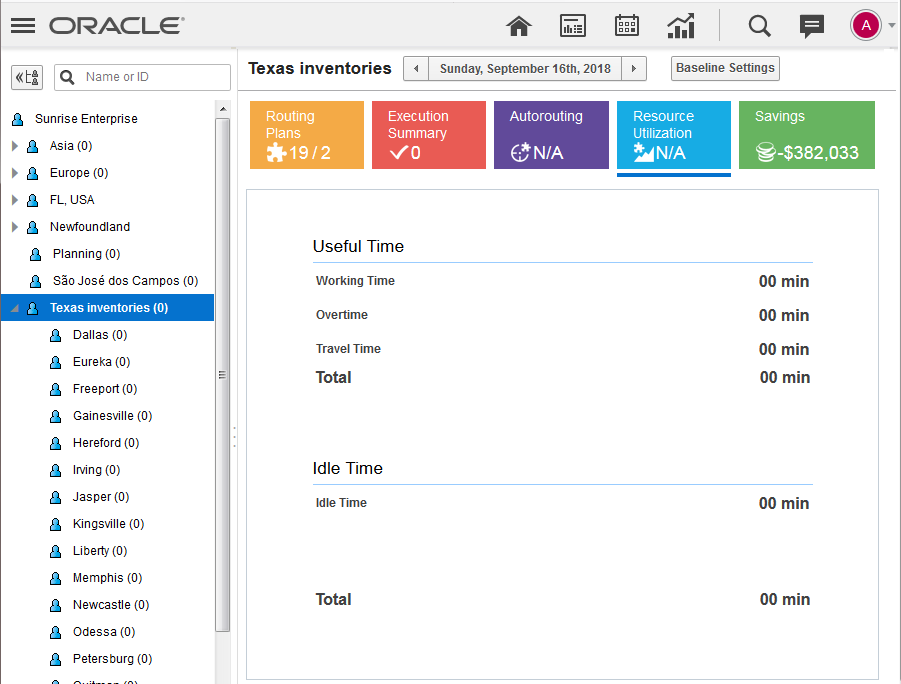This screenshot has width=901, height=684.
Task: Click the Kingsville bucket icon
Action: [56, 525]
